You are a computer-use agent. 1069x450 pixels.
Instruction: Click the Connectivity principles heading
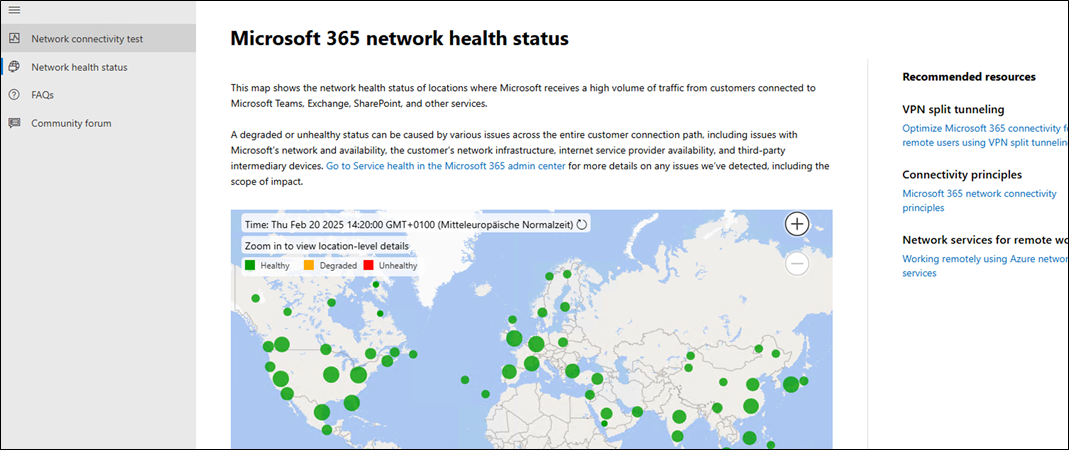coord(962,175)
